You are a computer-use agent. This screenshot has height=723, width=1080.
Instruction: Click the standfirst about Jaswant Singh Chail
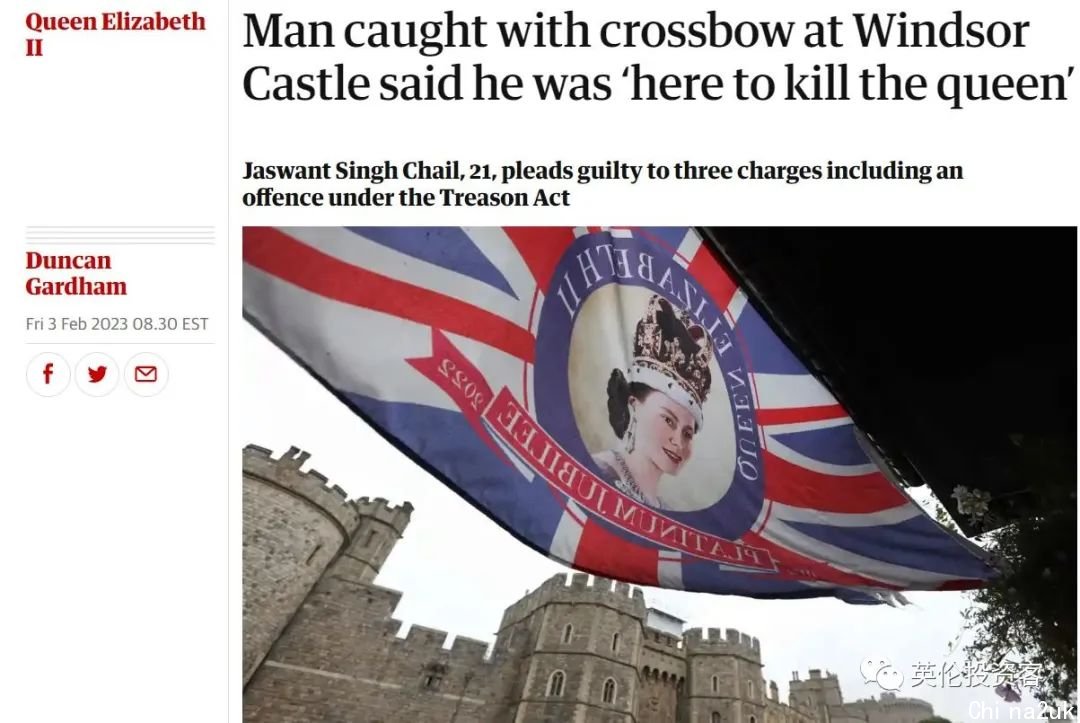pyautogui.click(x=602, y=184)
